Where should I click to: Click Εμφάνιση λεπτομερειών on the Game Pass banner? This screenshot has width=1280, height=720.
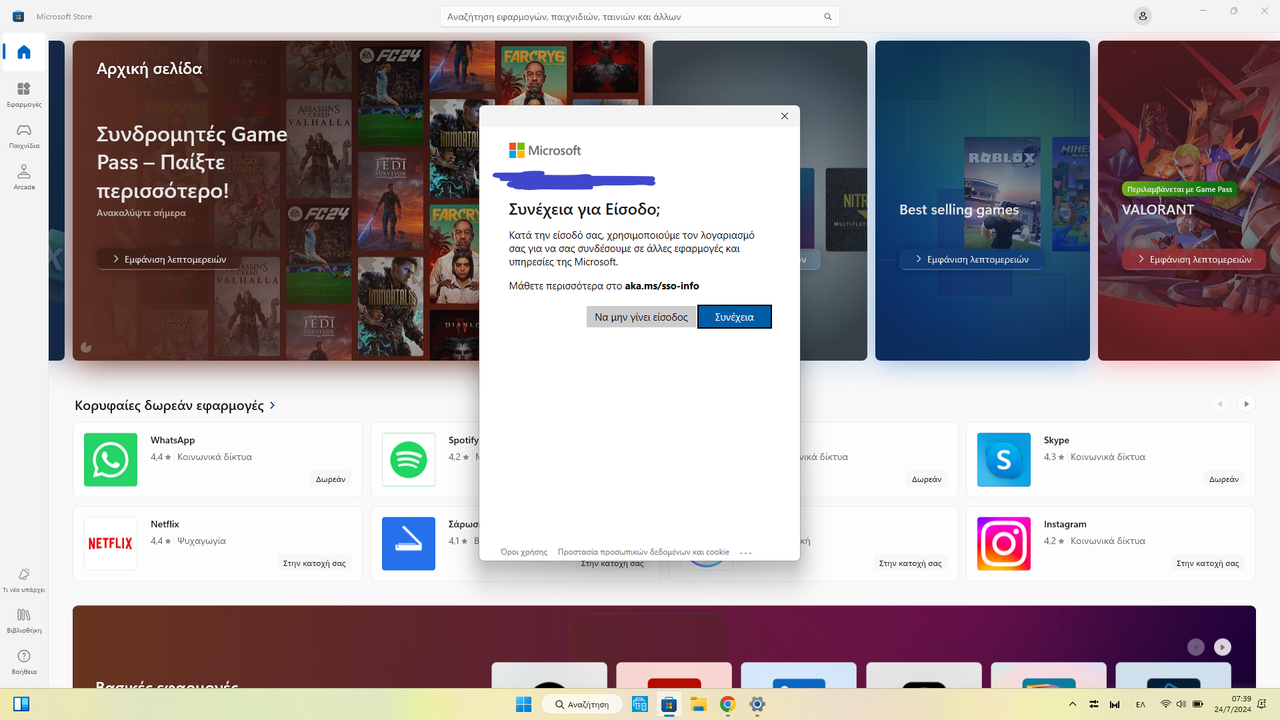tap(169, 259)
